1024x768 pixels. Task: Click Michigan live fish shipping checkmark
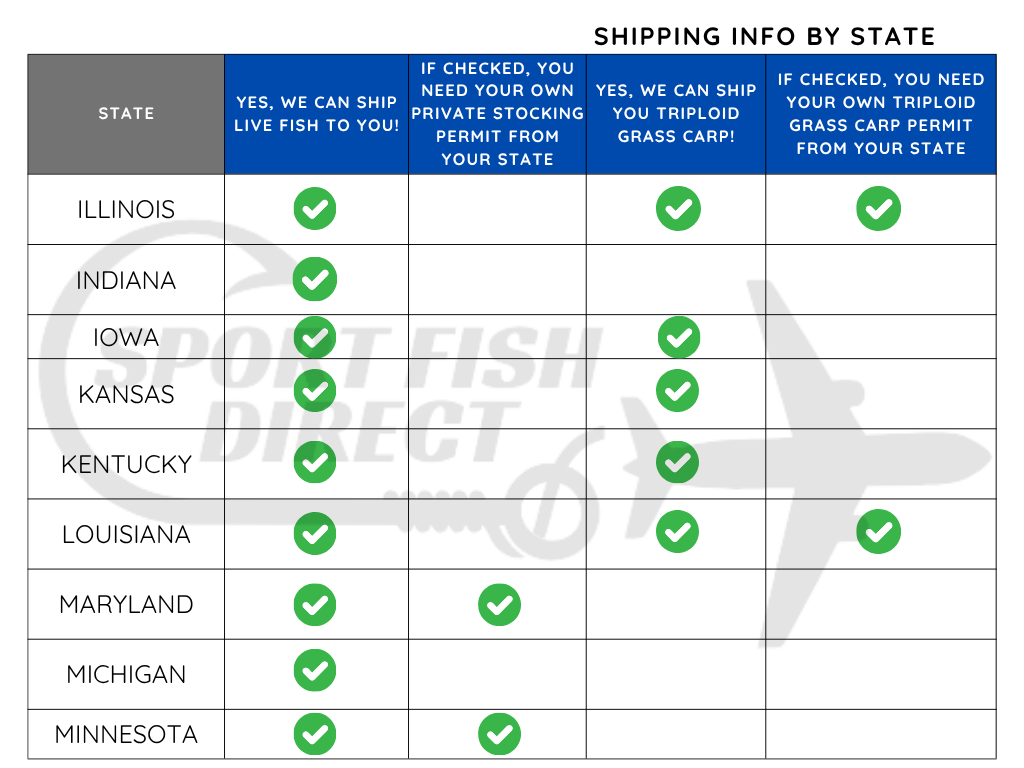pyautogui.click(x=315, y=670)
